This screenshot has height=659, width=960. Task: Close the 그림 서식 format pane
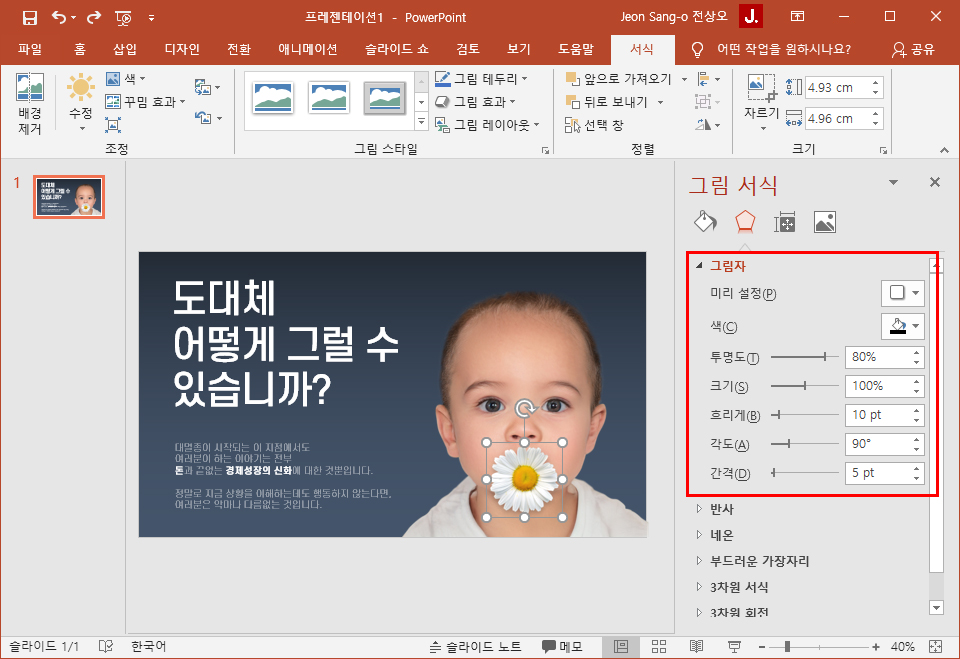pyautogui.click(x=934, y=182)
